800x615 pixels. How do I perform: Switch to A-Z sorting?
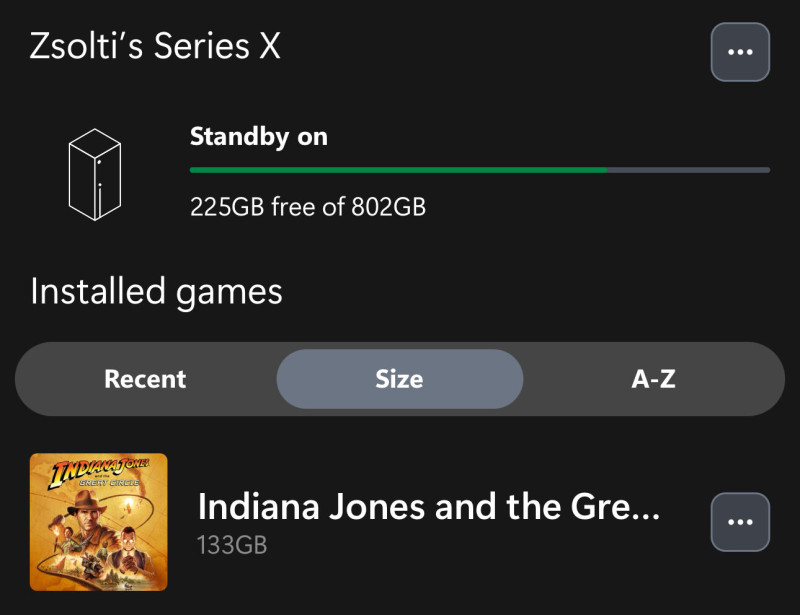pyautogui.click(x=654, y=379)
